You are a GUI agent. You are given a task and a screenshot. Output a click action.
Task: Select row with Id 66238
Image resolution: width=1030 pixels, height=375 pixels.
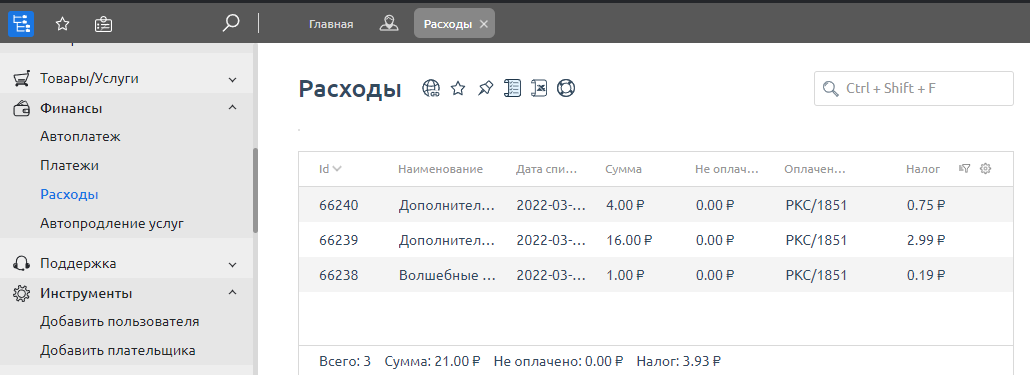coord(656,276)
